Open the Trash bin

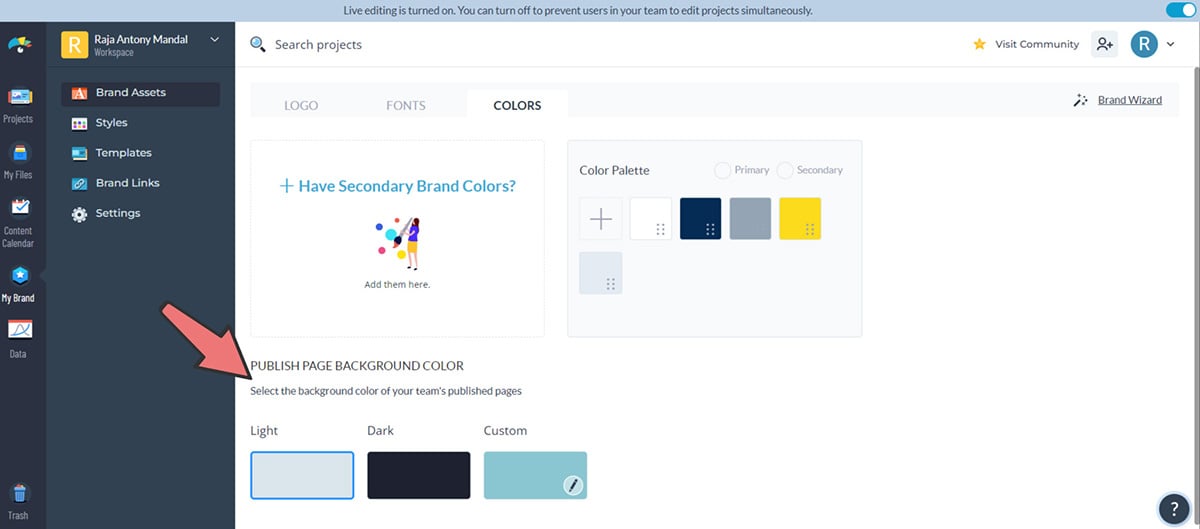click(18, 500)
